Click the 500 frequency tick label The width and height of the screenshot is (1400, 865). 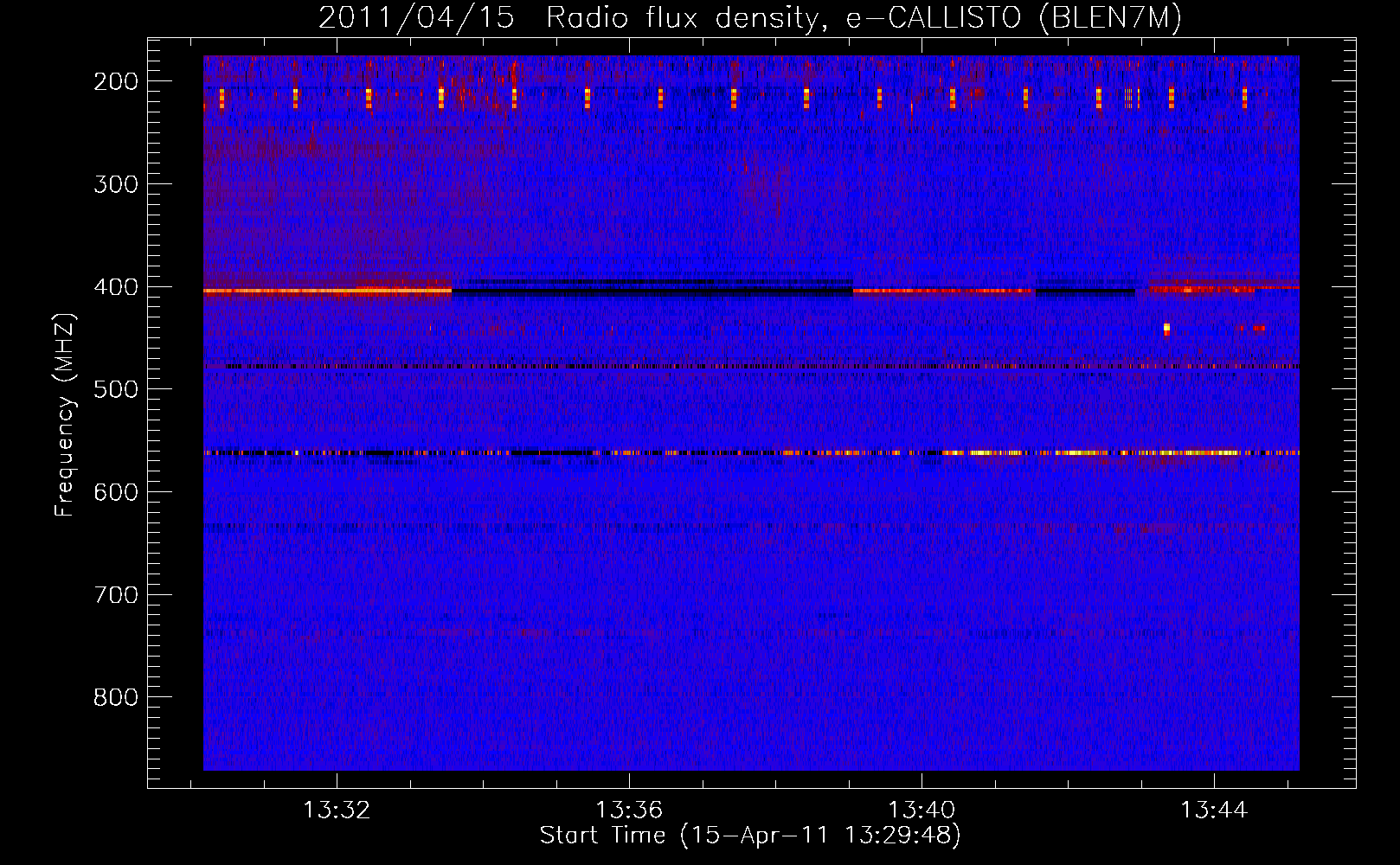pos(116,389)
